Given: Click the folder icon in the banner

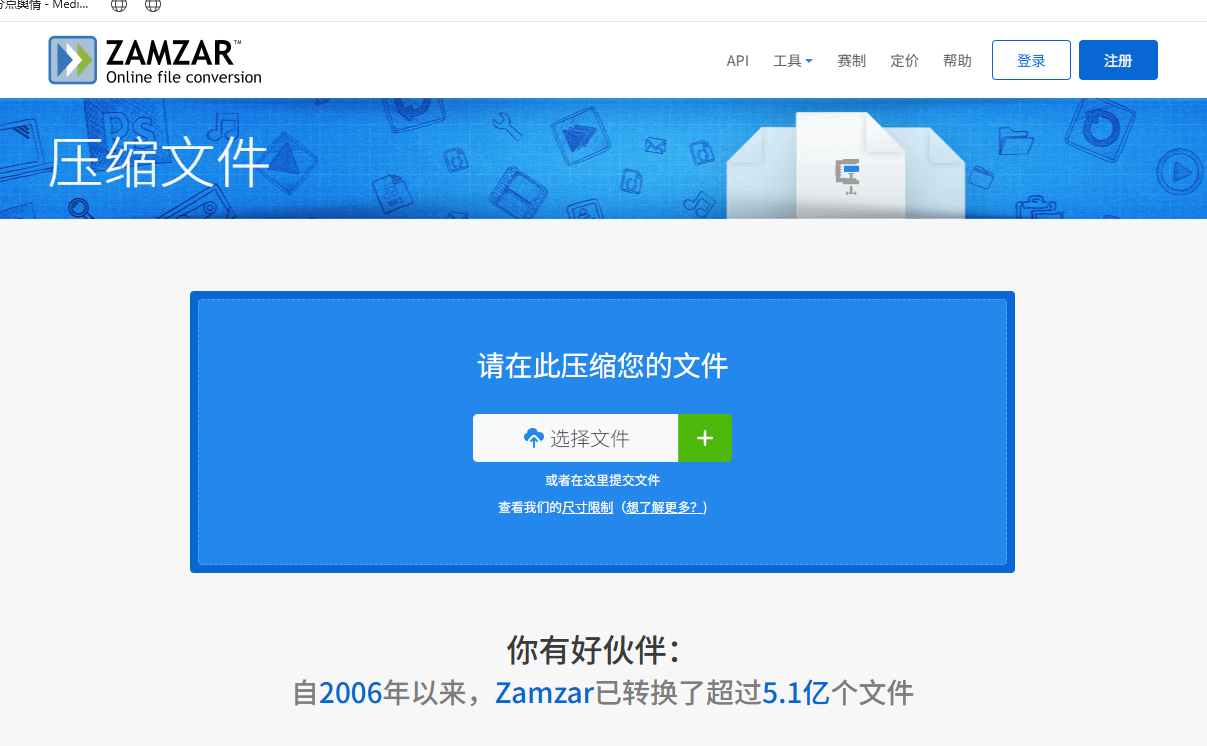Looking at the screenshot, I should click(x=1015, y=141).
